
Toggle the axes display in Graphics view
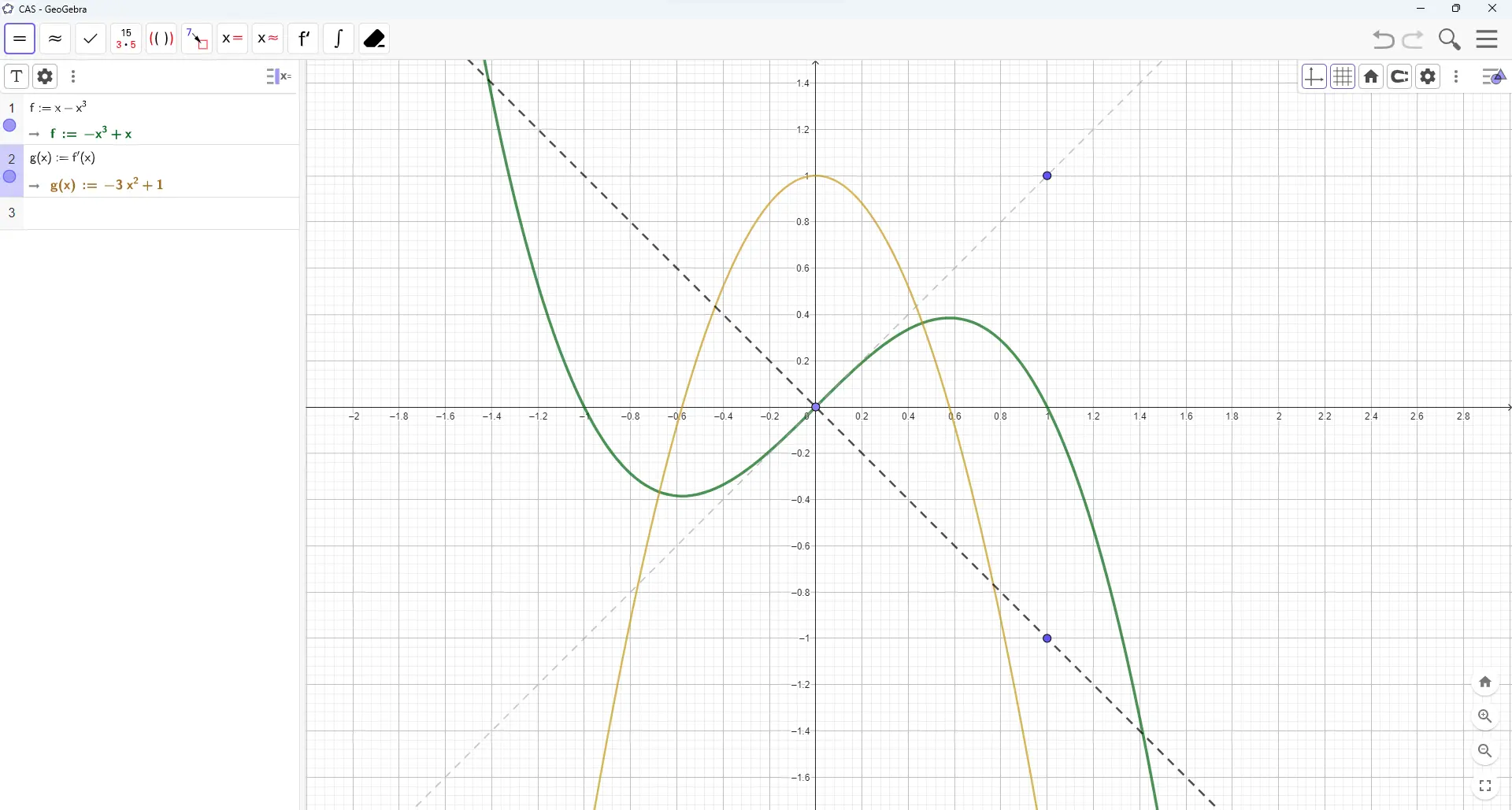click(1314, 77)
